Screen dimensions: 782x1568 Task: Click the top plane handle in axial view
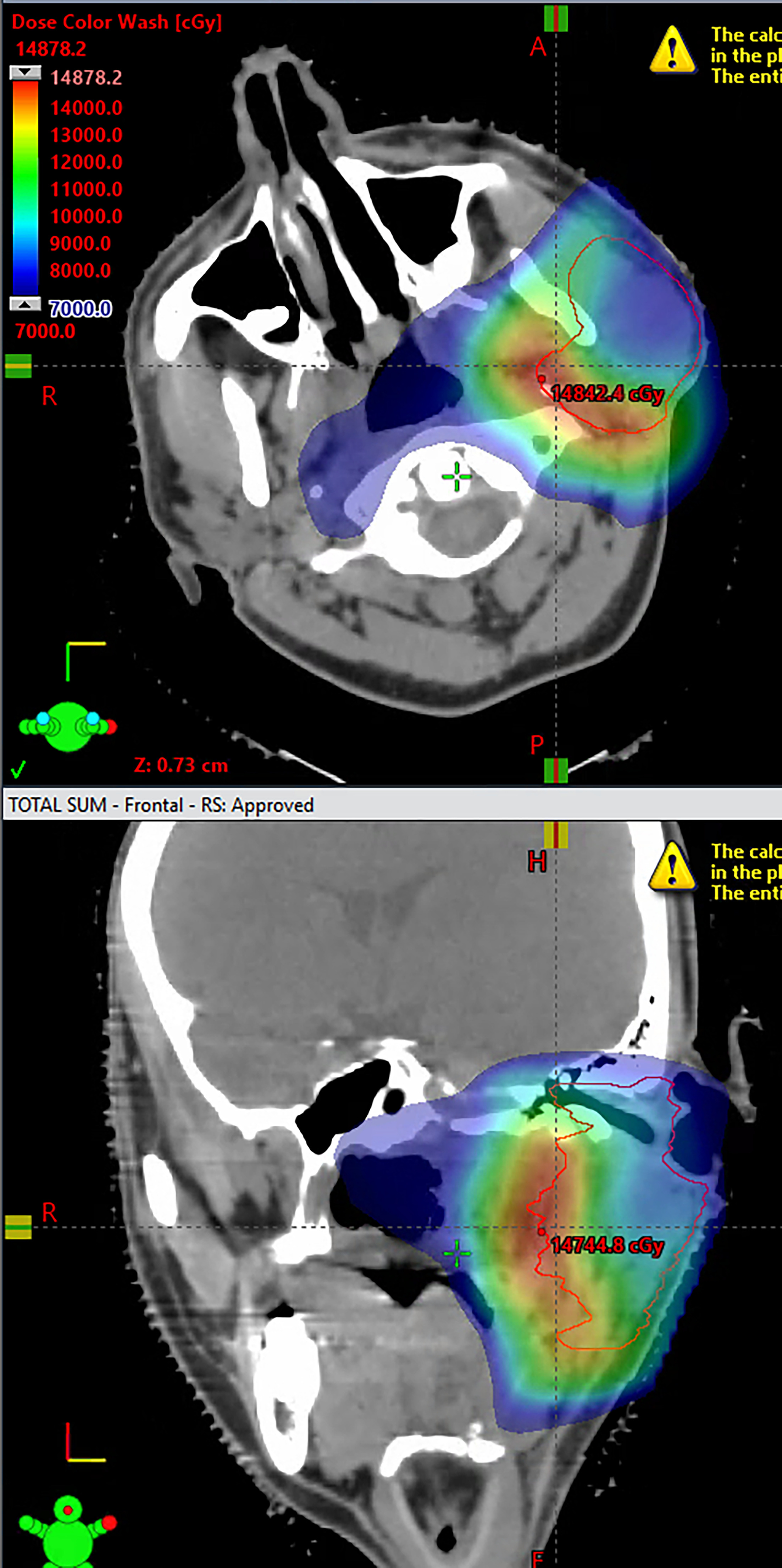[x=556, y=18]
